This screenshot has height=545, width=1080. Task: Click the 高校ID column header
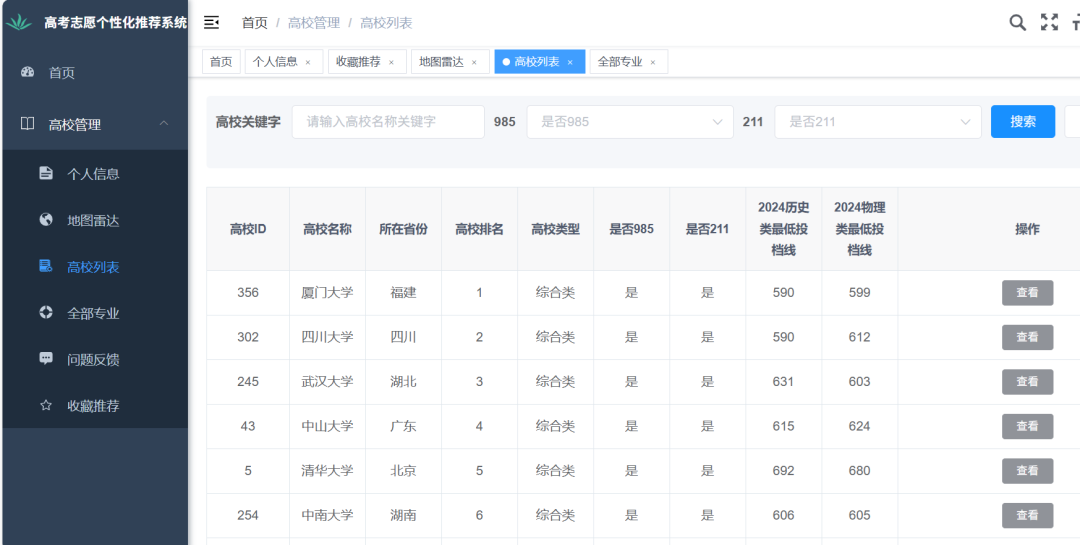(x=248, y=229)
